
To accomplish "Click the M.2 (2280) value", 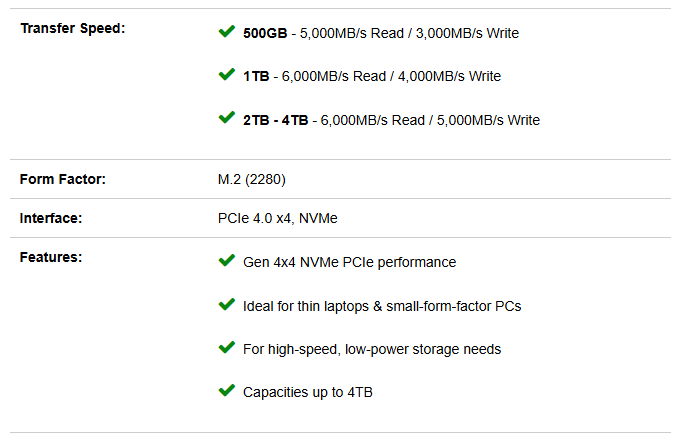I will [x=252, y=179].
